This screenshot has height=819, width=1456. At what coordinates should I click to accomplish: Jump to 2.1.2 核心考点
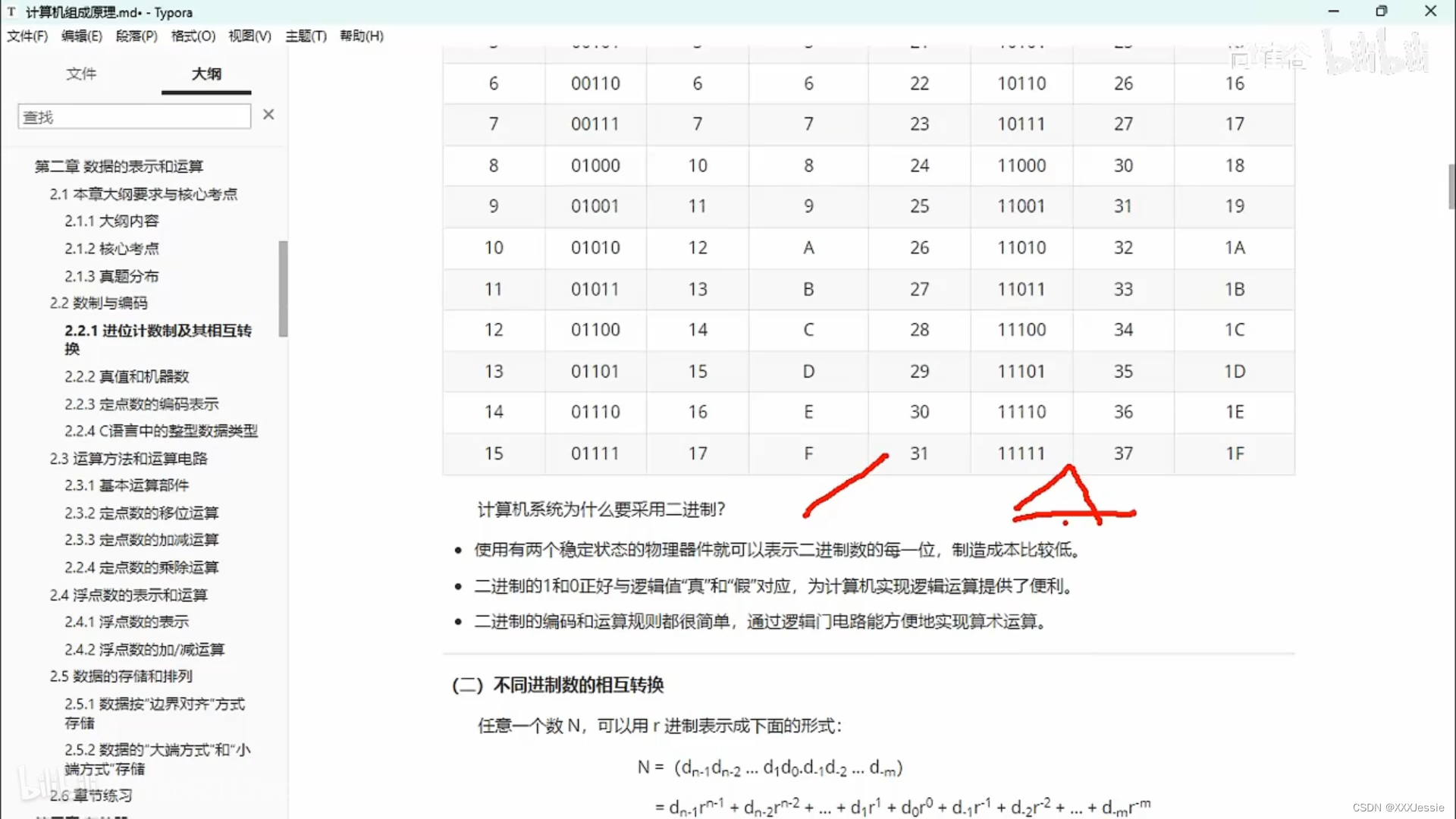[111, 248]
